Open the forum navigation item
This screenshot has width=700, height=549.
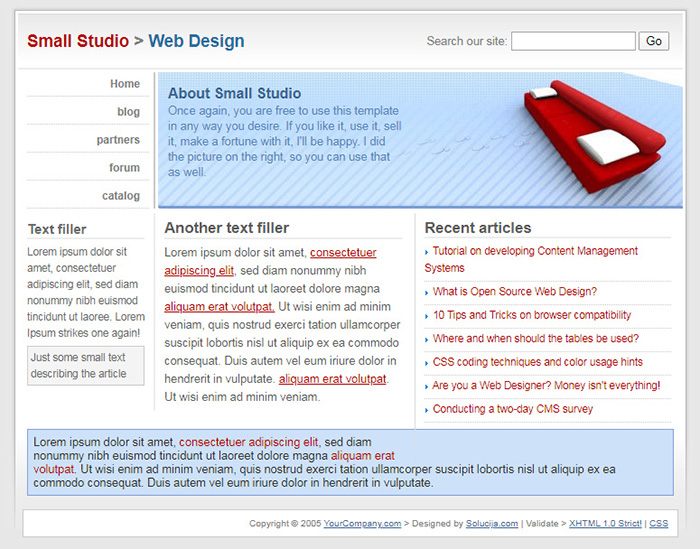pyautogui.click(x=125, y=168)
